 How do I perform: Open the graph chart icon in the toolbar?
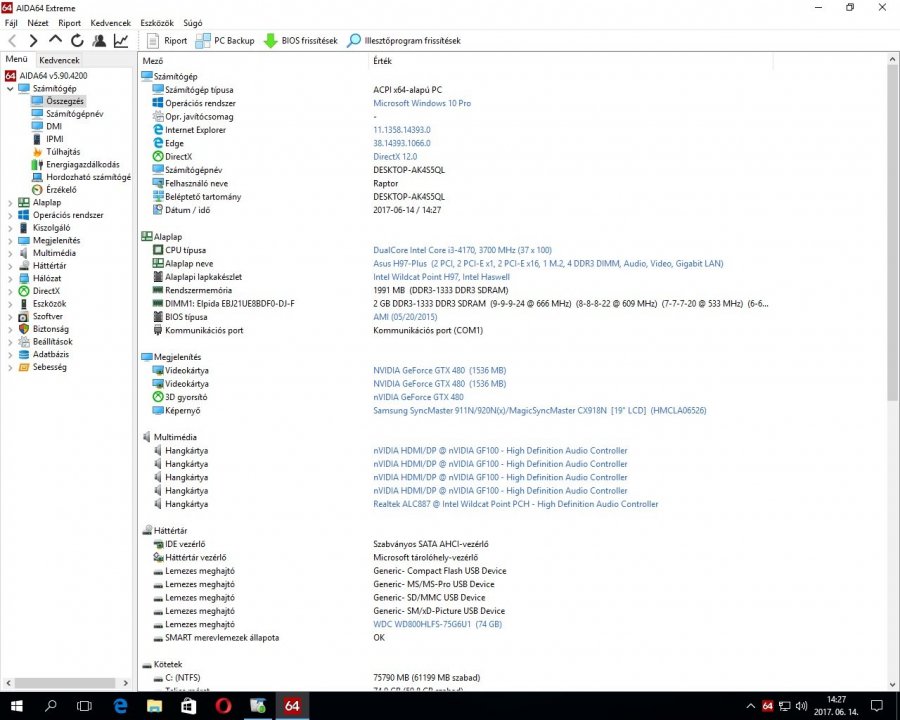[x=121, y=41]
